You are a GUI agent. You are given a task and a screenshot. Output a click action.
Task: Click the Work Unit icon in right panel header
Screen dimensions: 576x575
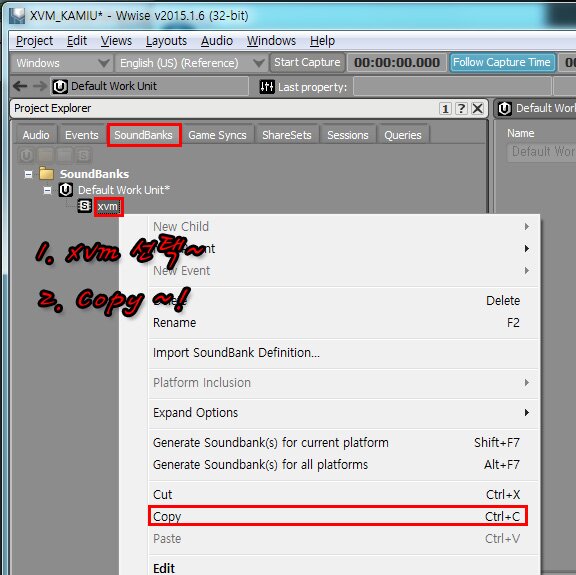click(x=505, y=109)
